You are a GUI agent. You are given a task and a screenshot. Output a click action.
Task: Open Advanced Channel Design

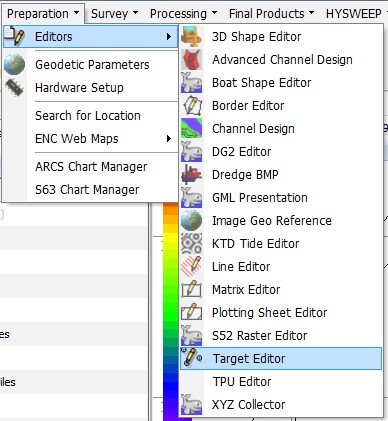pos(282,59)
